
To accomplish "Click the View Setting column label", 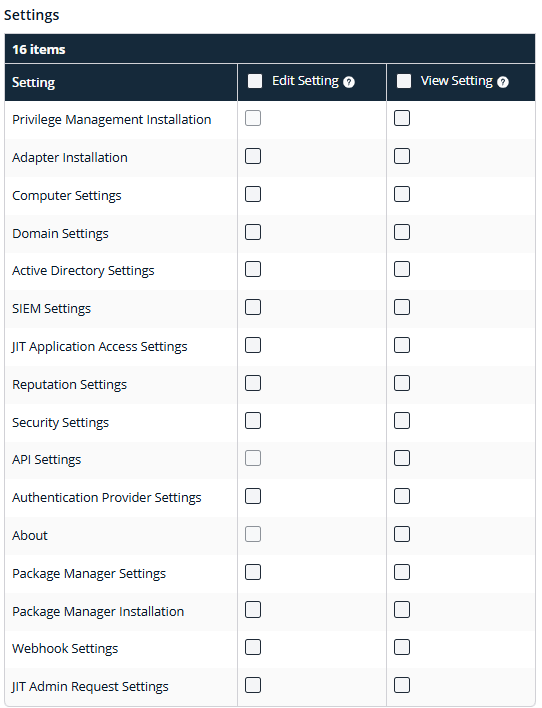I will pyautogui.click(x=457, y=81).
